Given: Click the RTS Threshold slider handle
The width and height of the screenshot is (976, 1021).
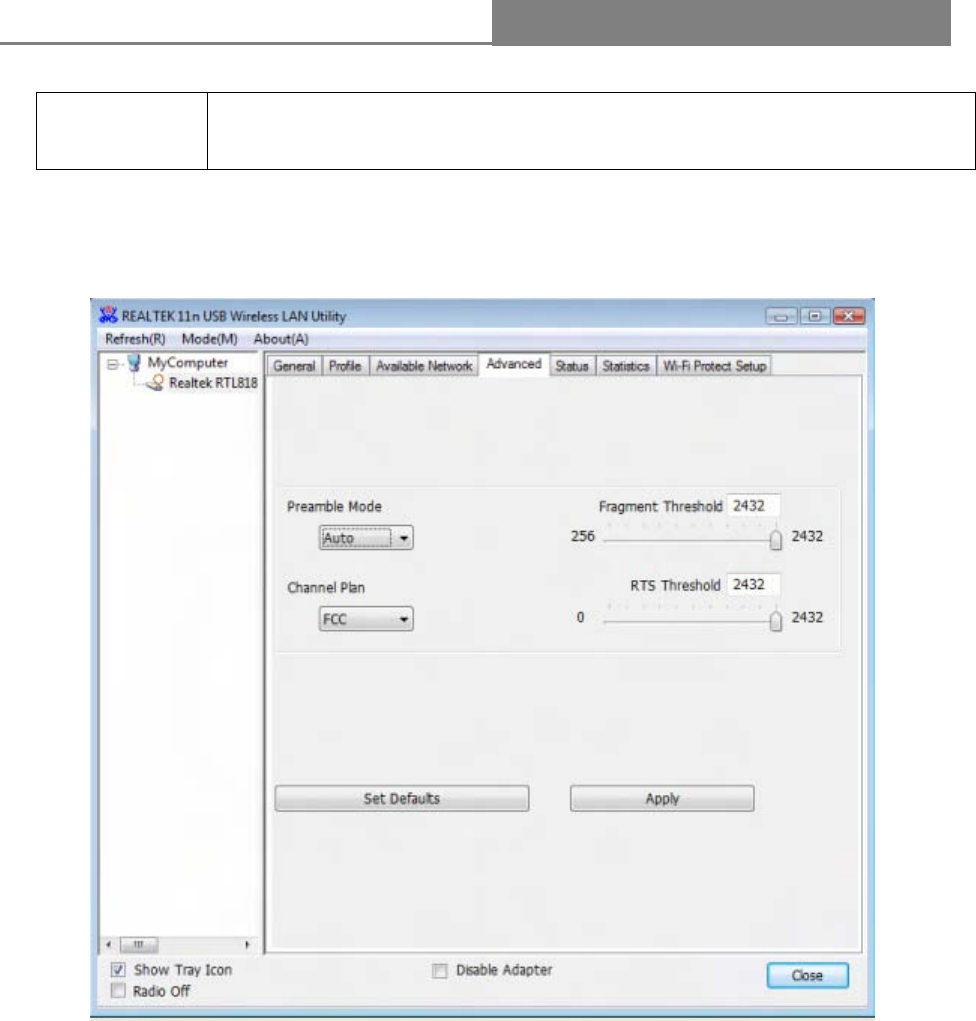Looking at the screenshot, I should (775, 621).
